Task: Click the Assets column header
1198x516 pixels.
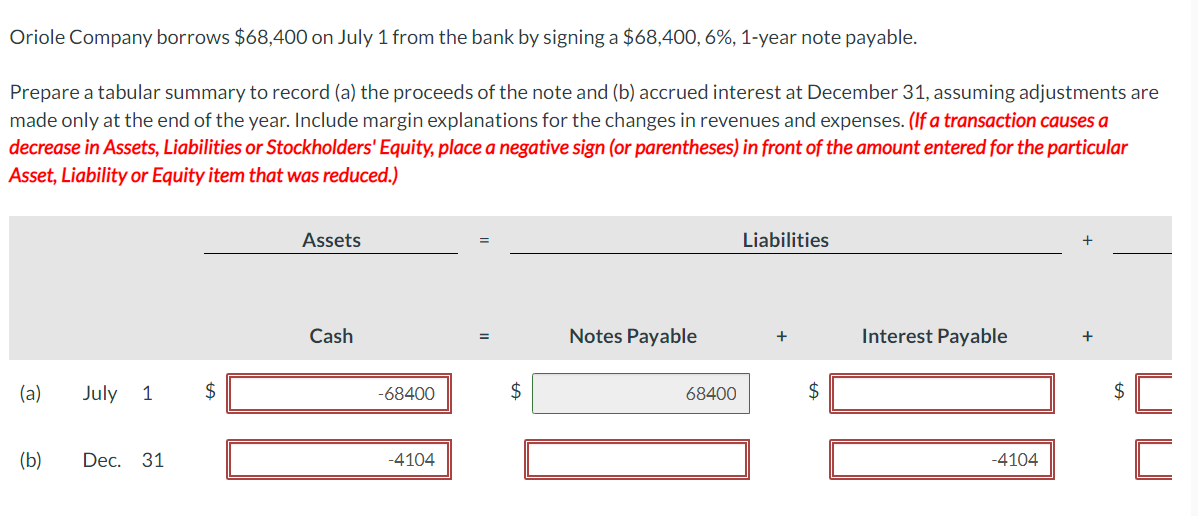Action: (331, 240)
